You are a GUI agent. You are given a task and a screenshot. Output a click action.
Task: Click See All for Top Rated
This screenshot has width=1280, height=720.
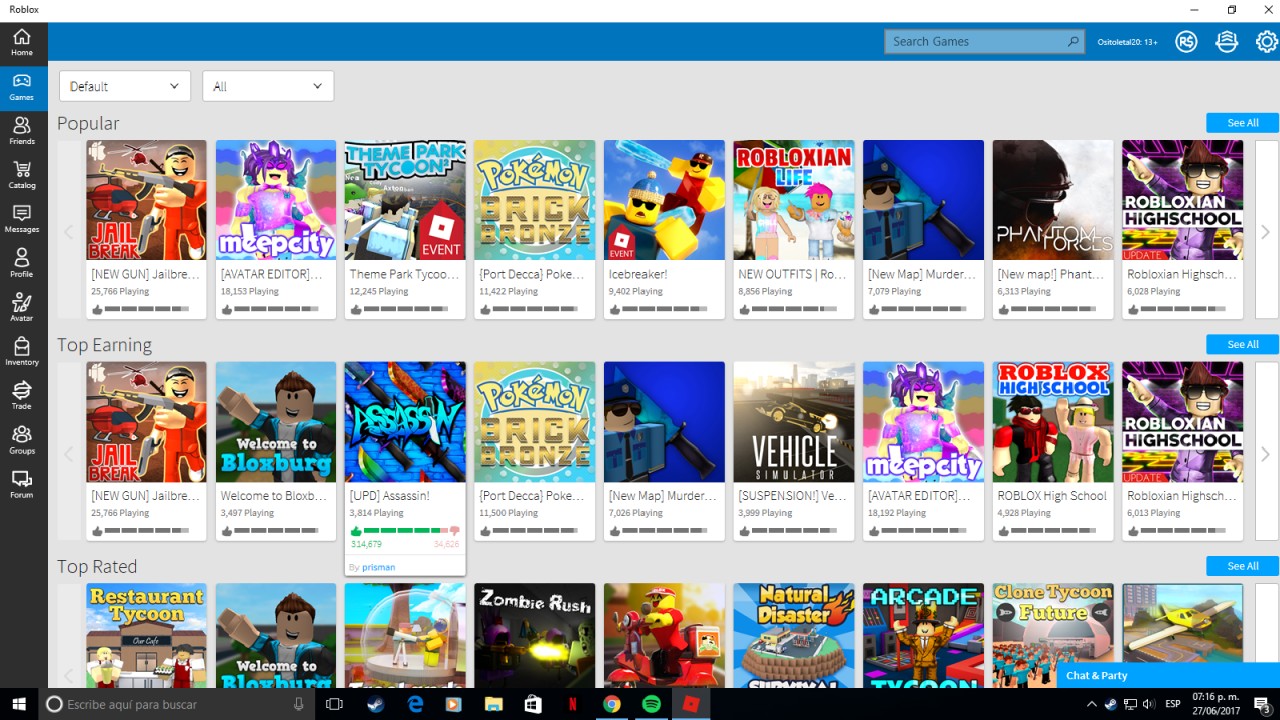coord(1242,566)
